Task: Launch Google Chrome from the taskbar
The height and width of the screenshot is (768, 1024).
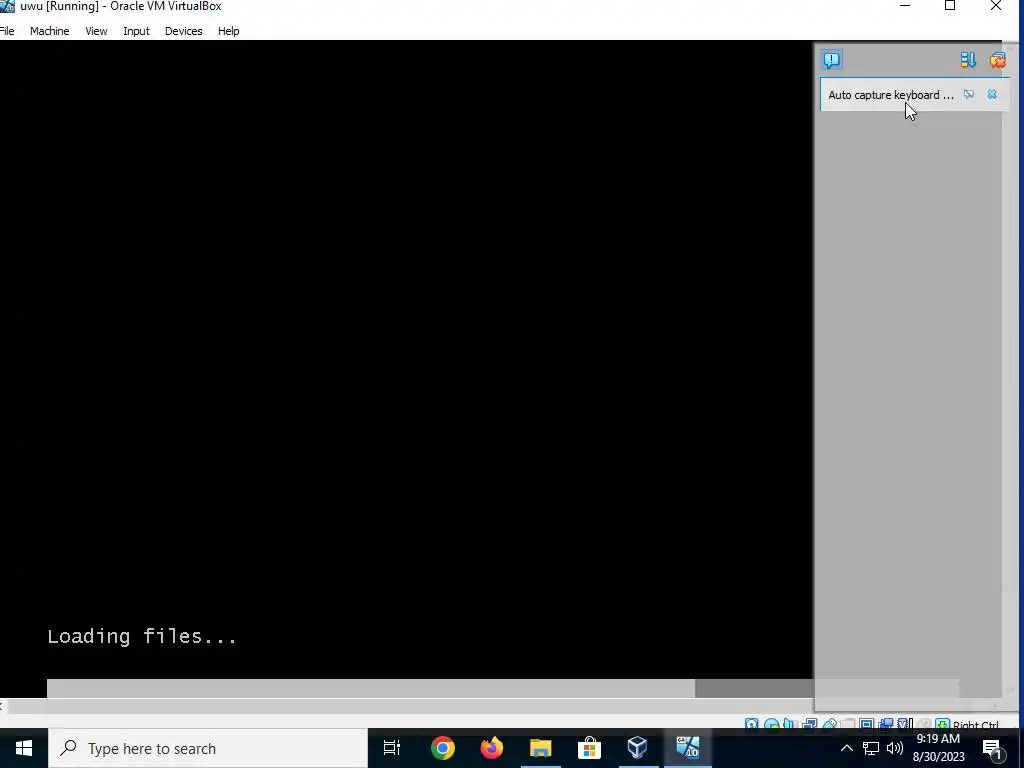Action: [443, 748]
